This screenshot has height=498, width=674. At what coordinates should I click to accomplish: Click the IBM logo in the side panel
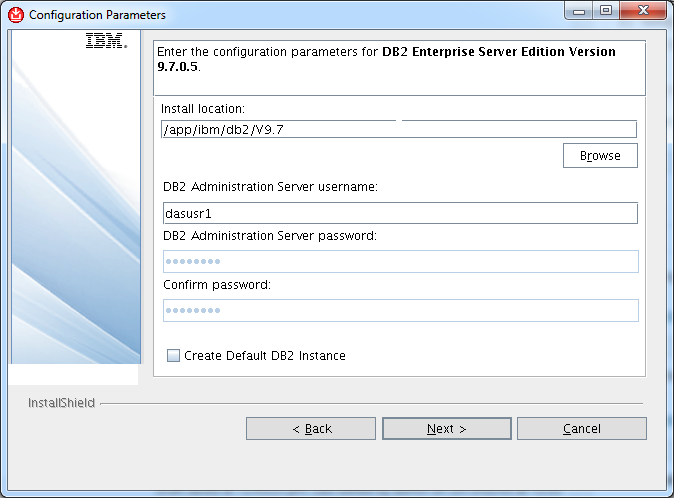pos(107,41)
